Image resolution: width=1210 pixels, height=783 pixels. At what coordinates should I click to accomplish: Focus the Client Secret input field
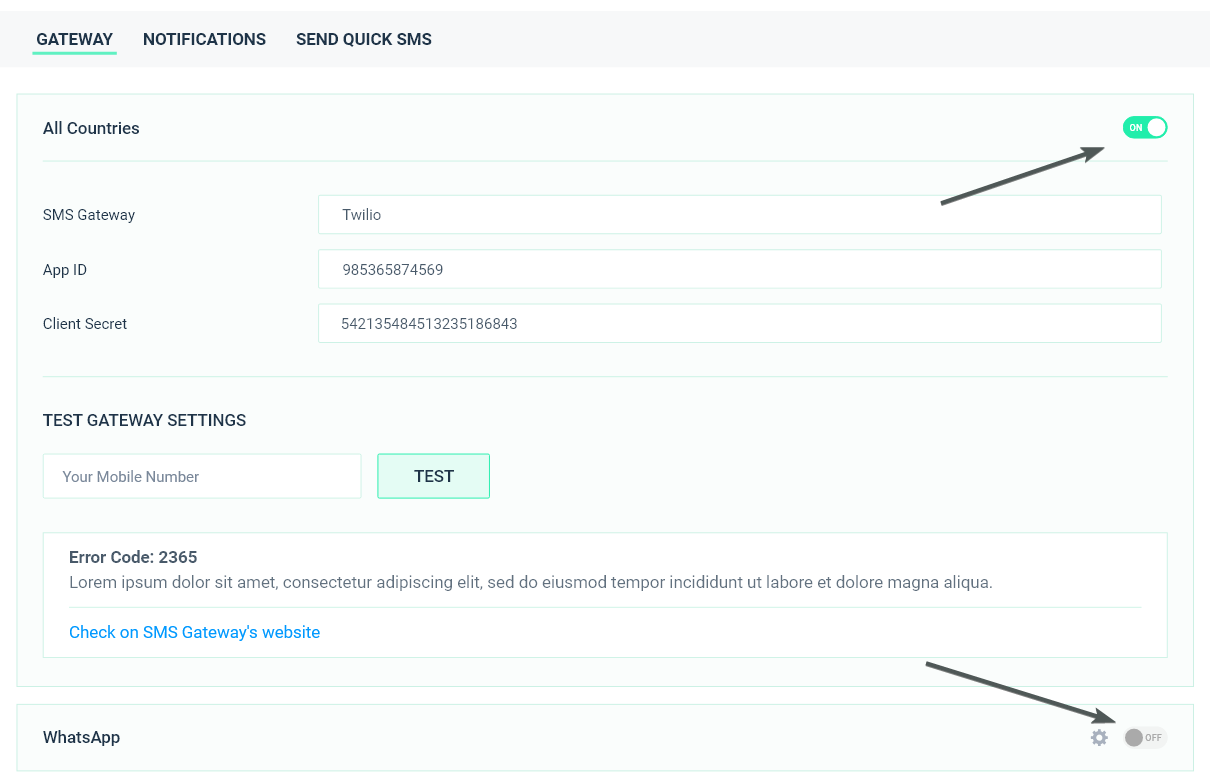coord(739,324)
